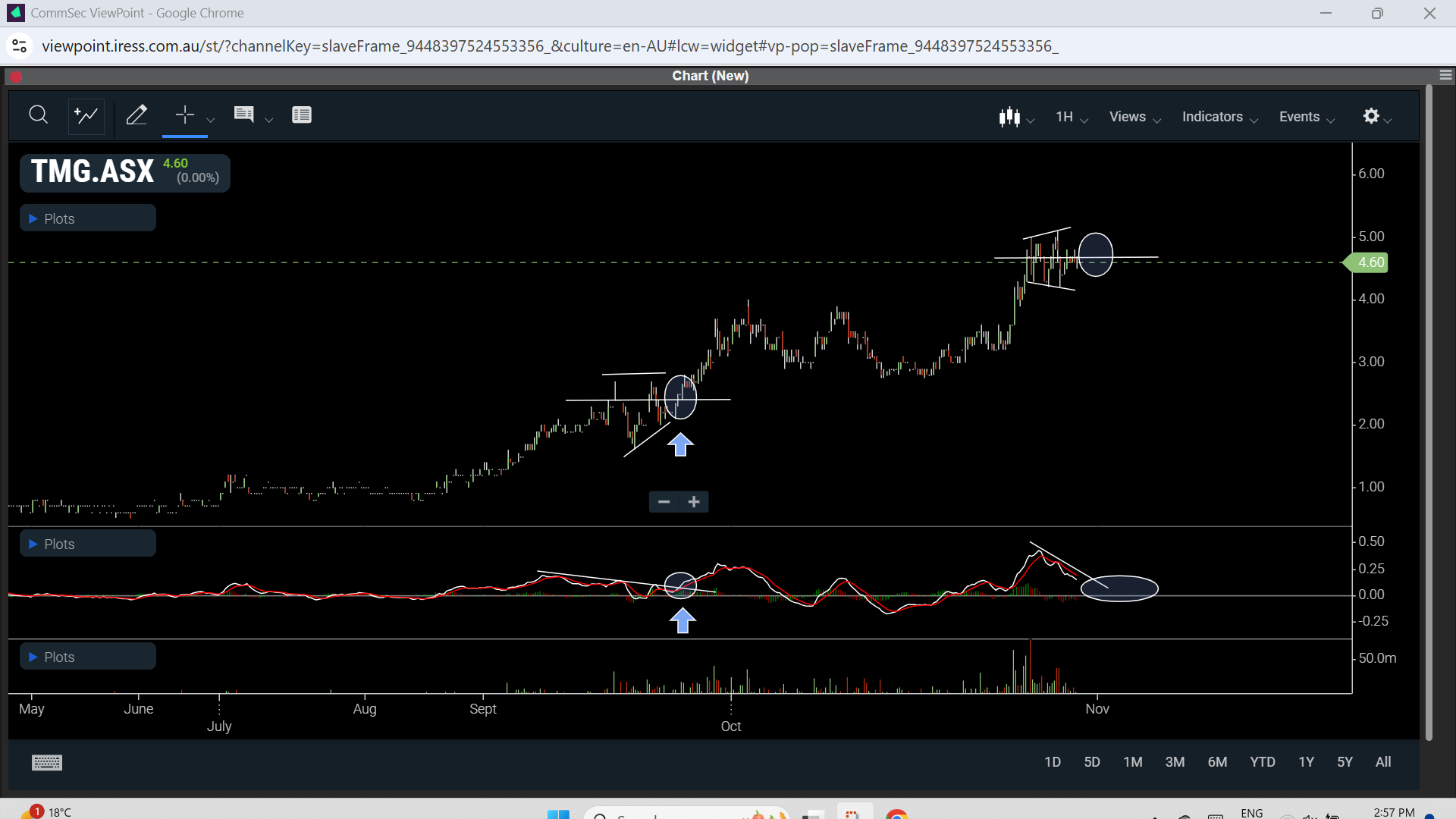Viewport: 1456px width, 819px height.
Task: Click the Nov date axis label
Action: click(1097, 709)
